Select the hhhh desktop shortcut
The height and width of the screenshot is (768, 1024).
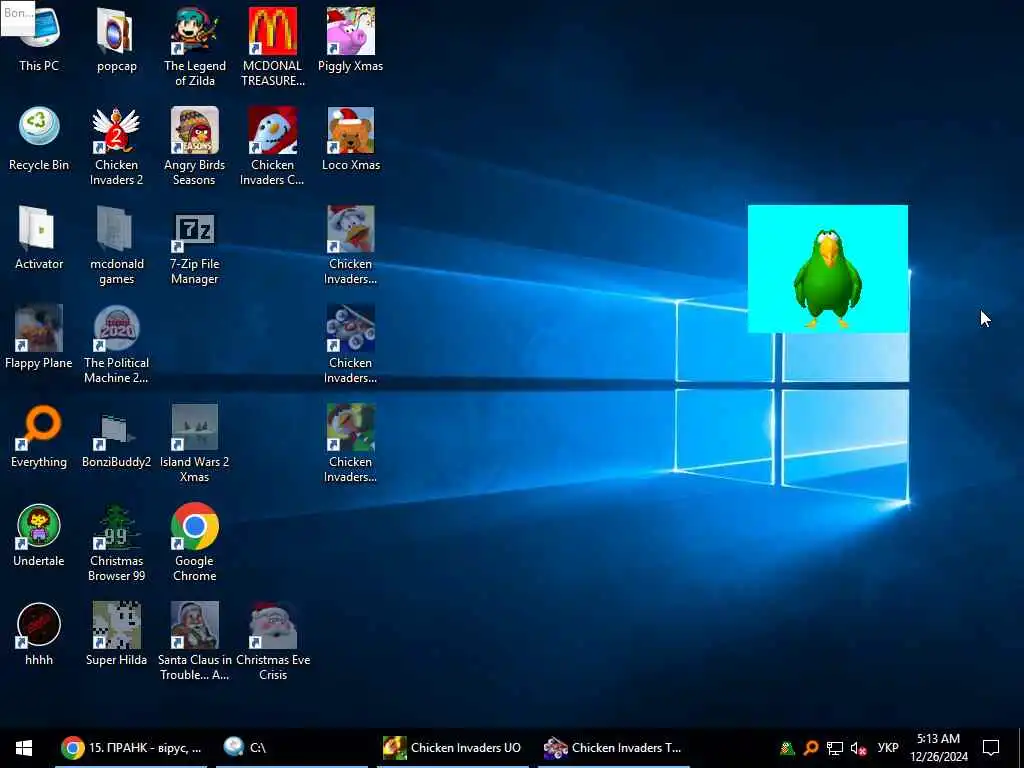click(39, 634)
